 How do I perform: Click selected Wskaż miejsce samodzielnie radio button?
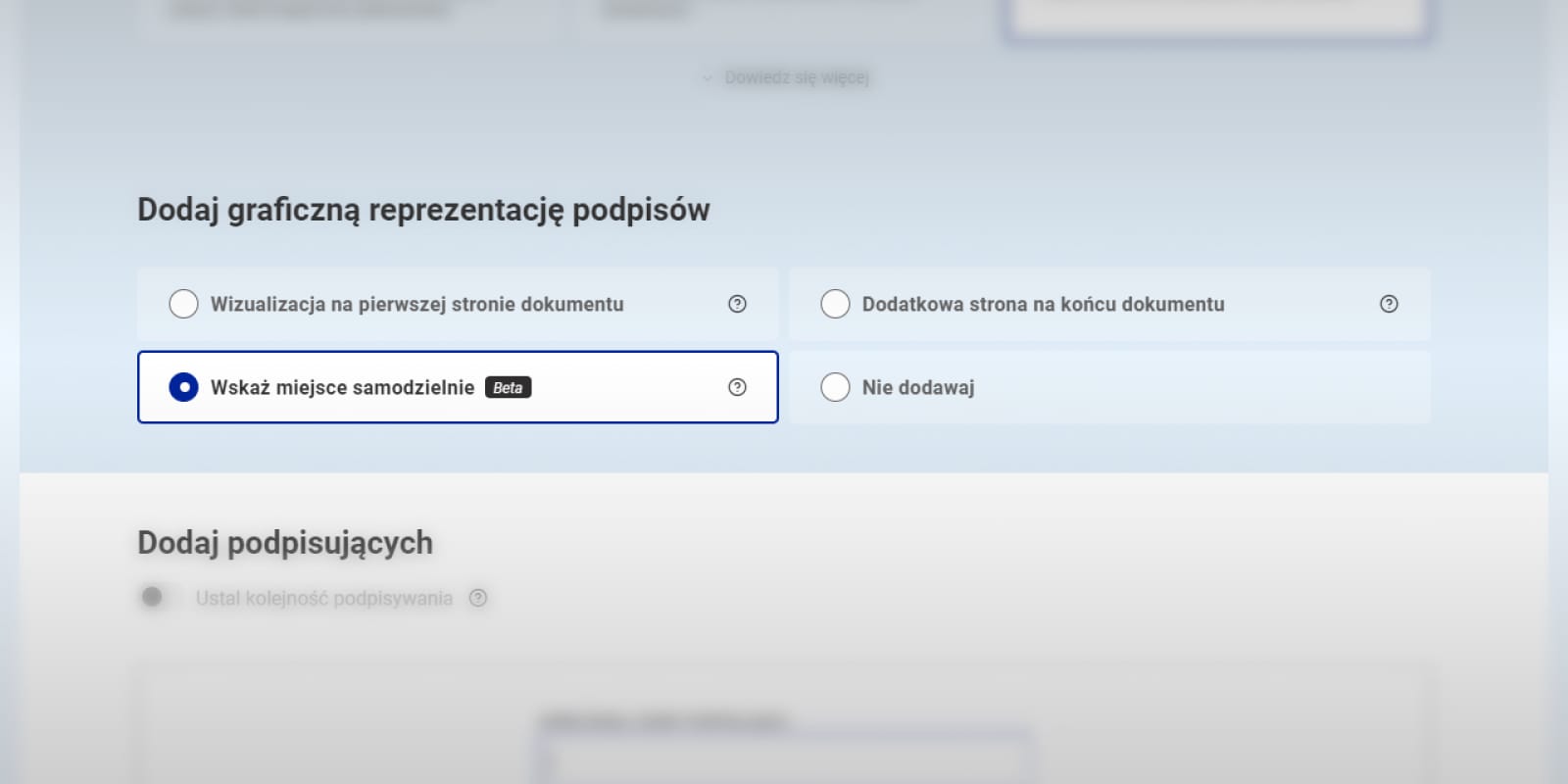click(x=183, y=387)
